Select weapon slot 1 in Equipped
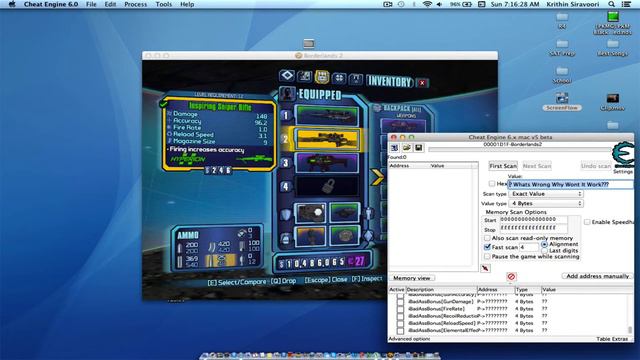The height and width of the screenshot is (360, 640). coord(327,115)
